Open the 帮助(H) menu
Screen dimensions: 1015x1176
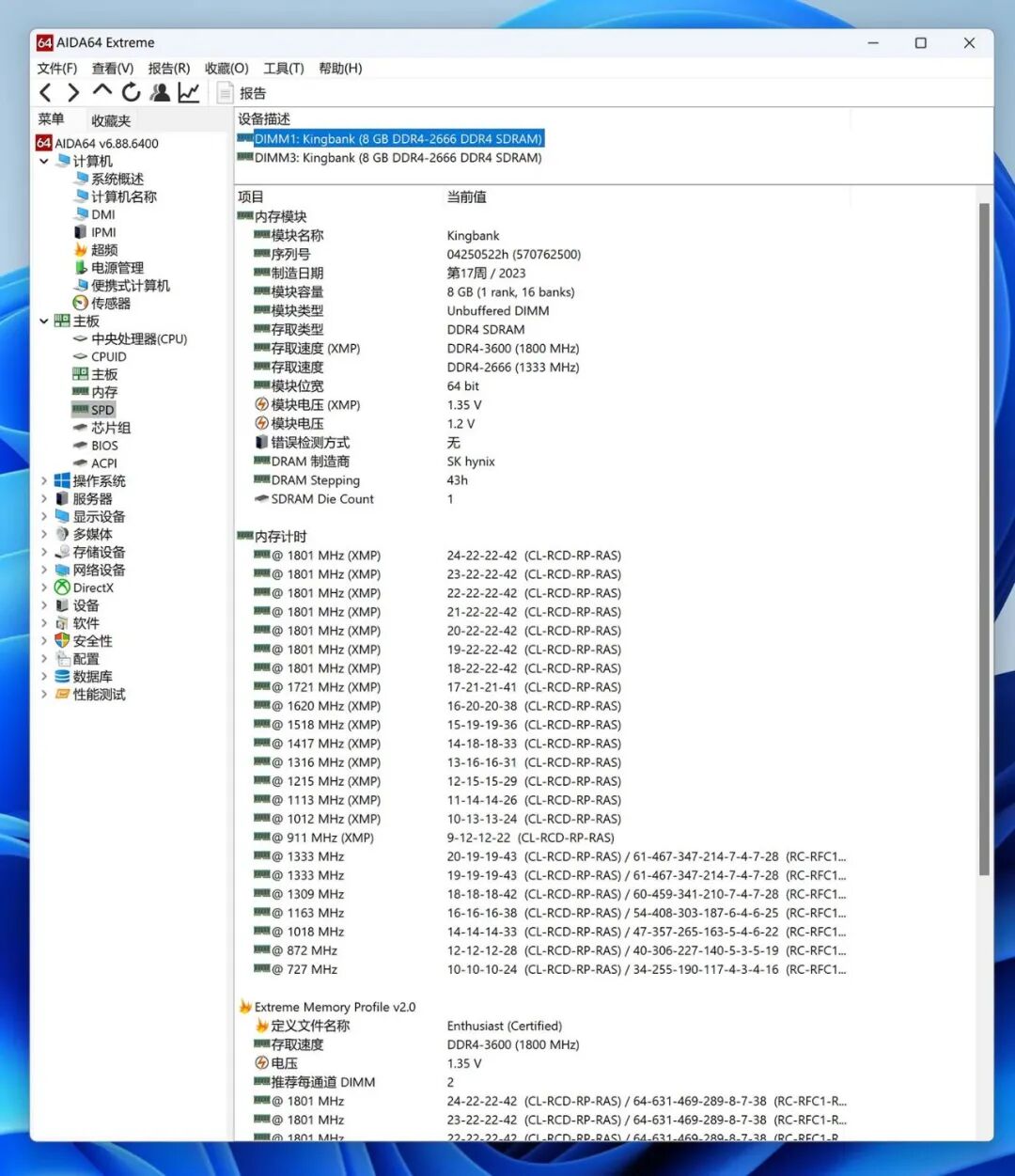click(x=340, y=69)
